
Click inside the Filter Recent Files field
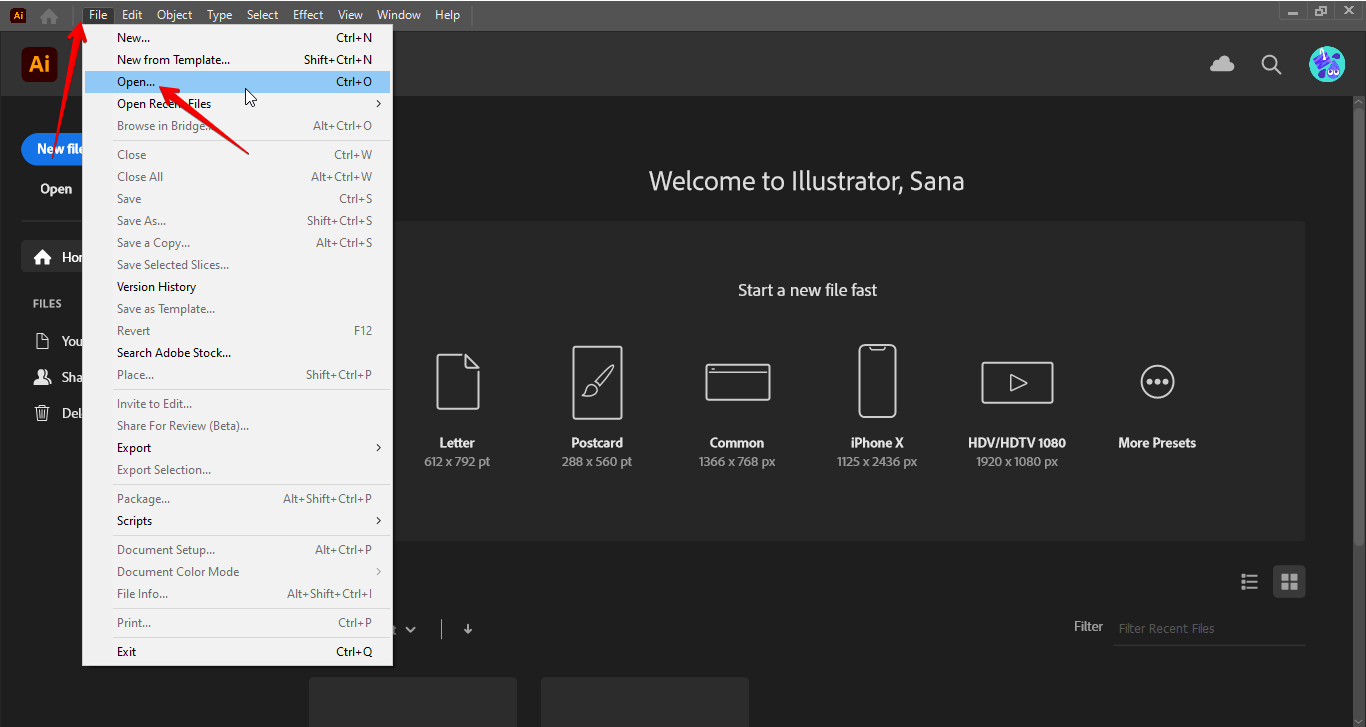[1200, 628]
